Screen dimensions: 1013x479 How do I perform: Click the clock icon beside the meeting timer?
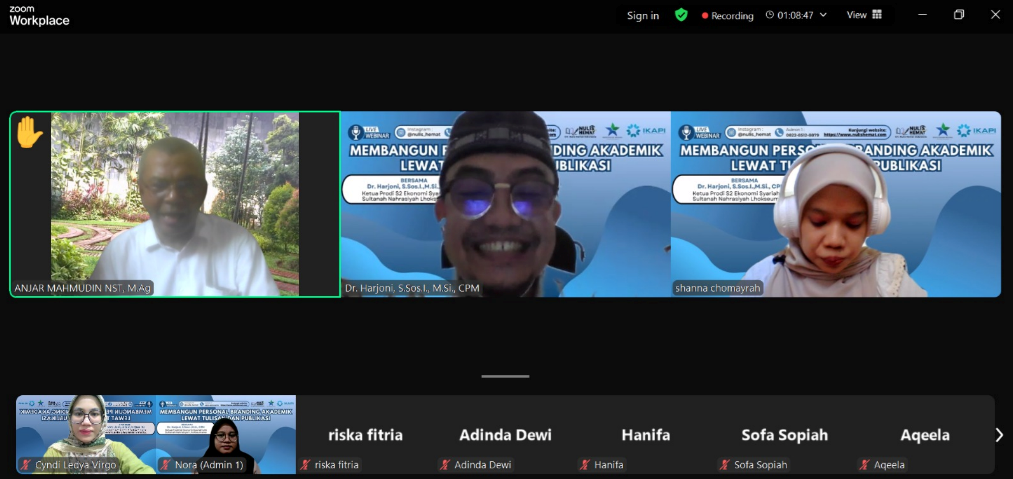[770, 15]
